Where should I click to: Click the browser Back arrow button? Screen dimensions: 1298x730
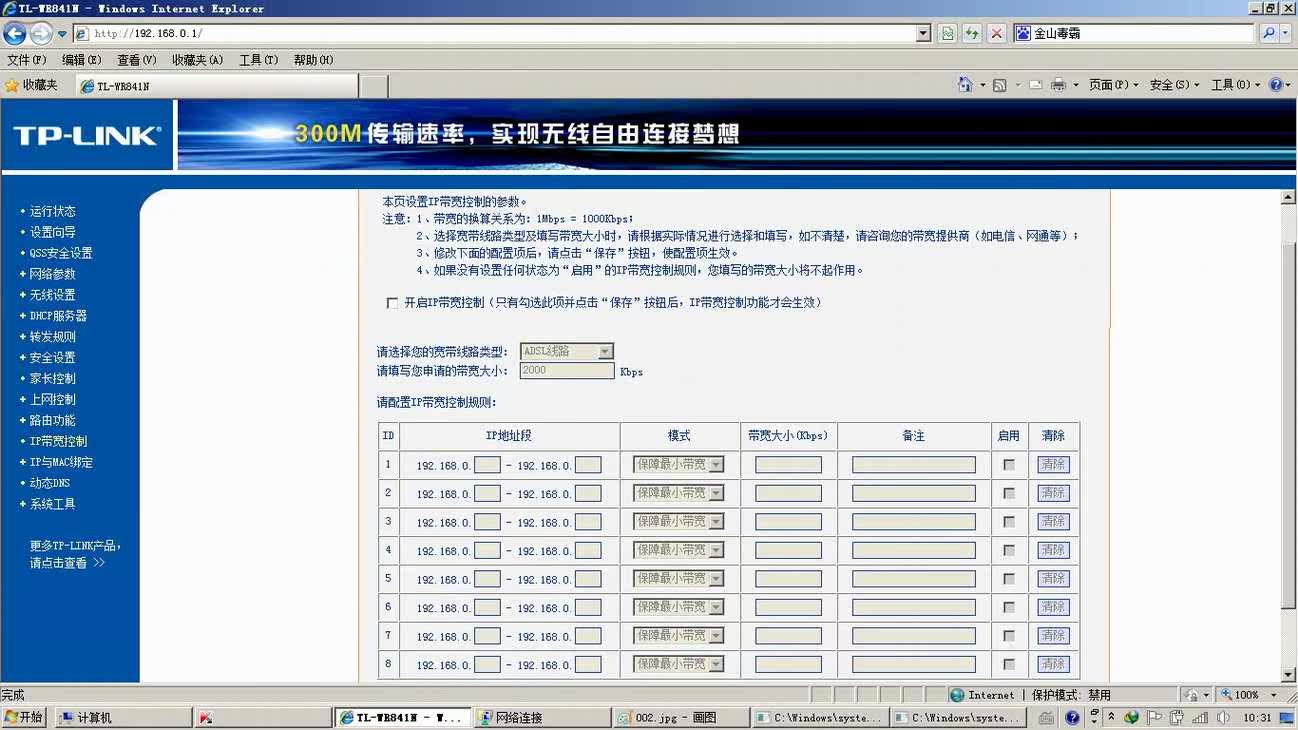tap(15, 33)
